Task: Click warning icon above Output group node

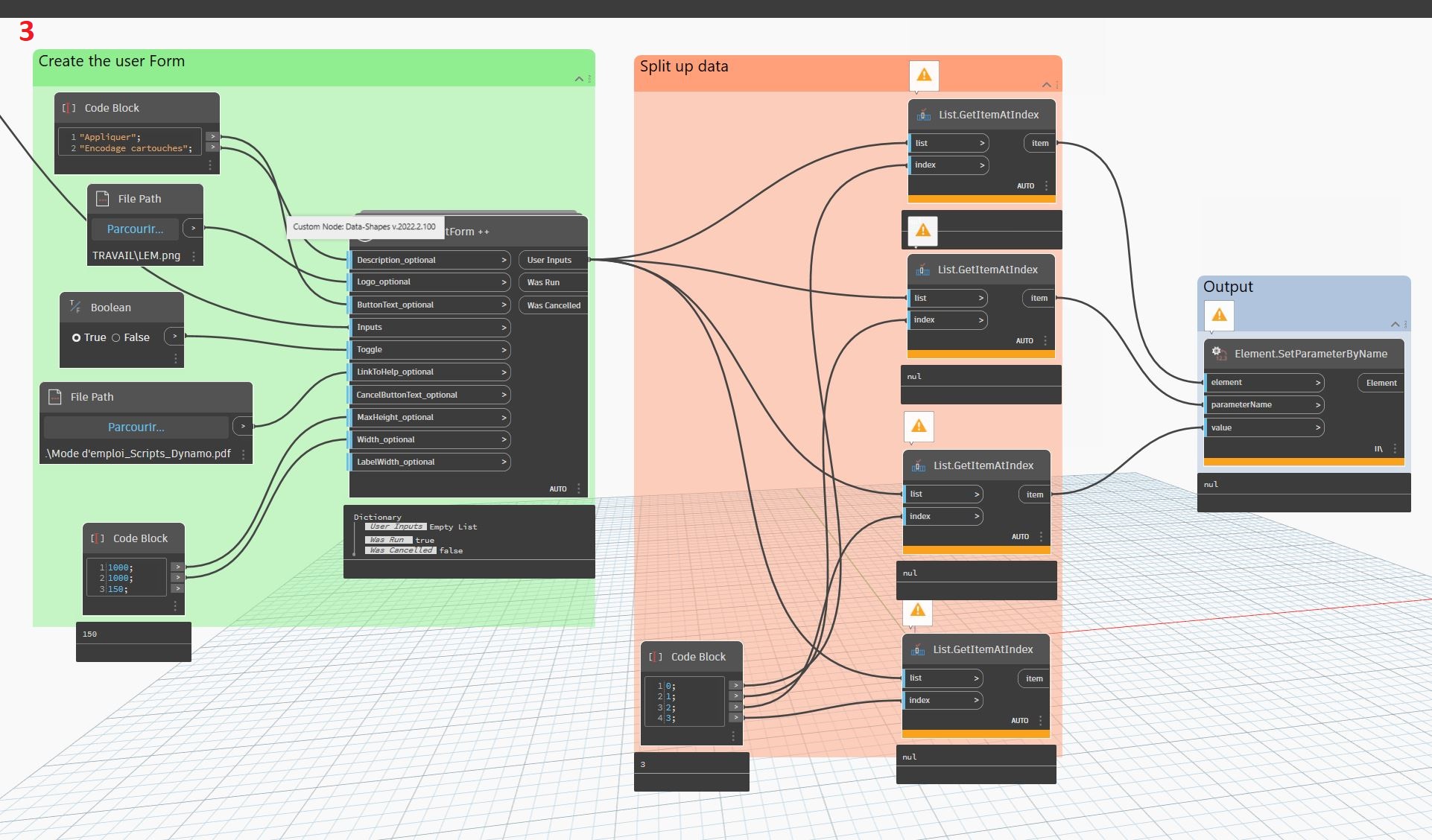Action: tap(1219, 315)
